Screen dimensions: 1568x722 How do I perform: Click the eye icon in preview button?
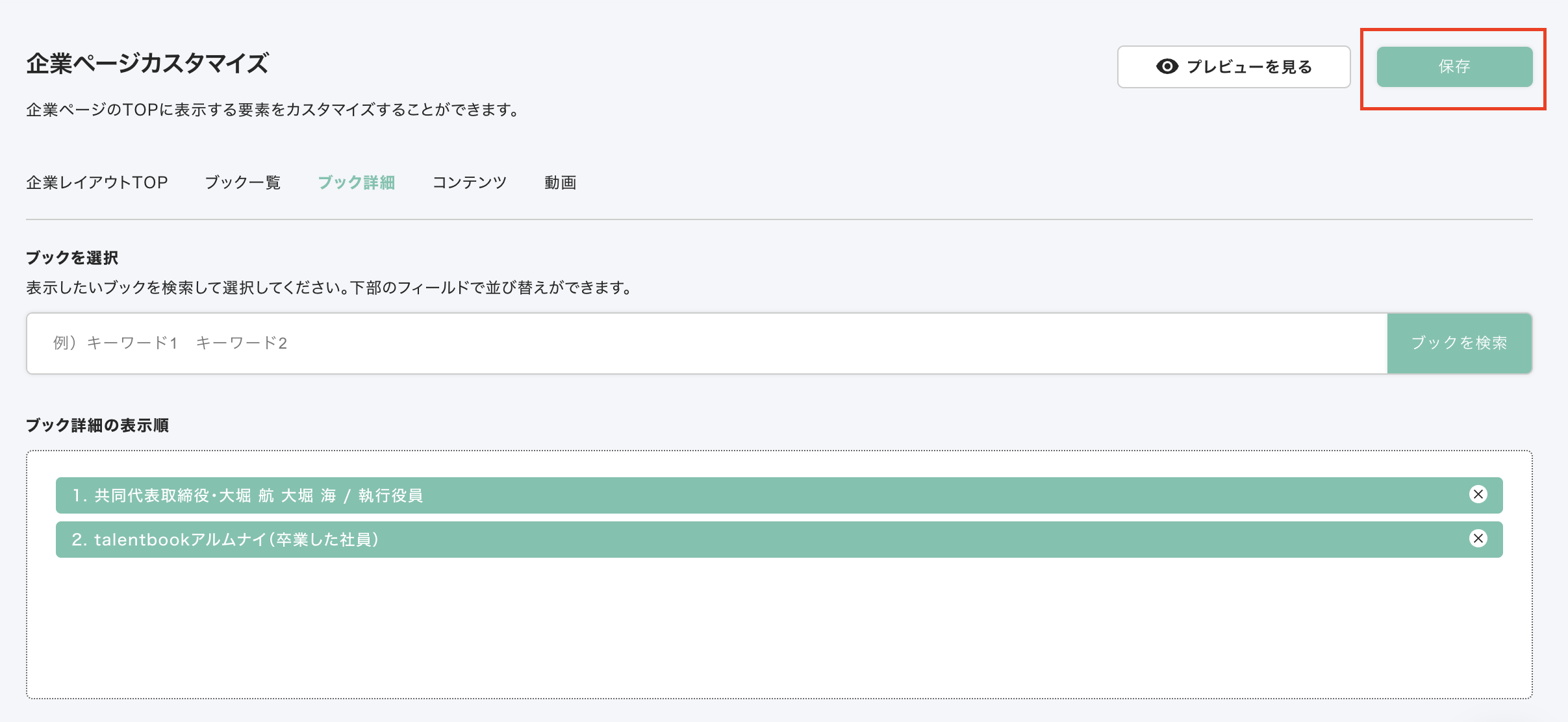tap(1167, 67)
